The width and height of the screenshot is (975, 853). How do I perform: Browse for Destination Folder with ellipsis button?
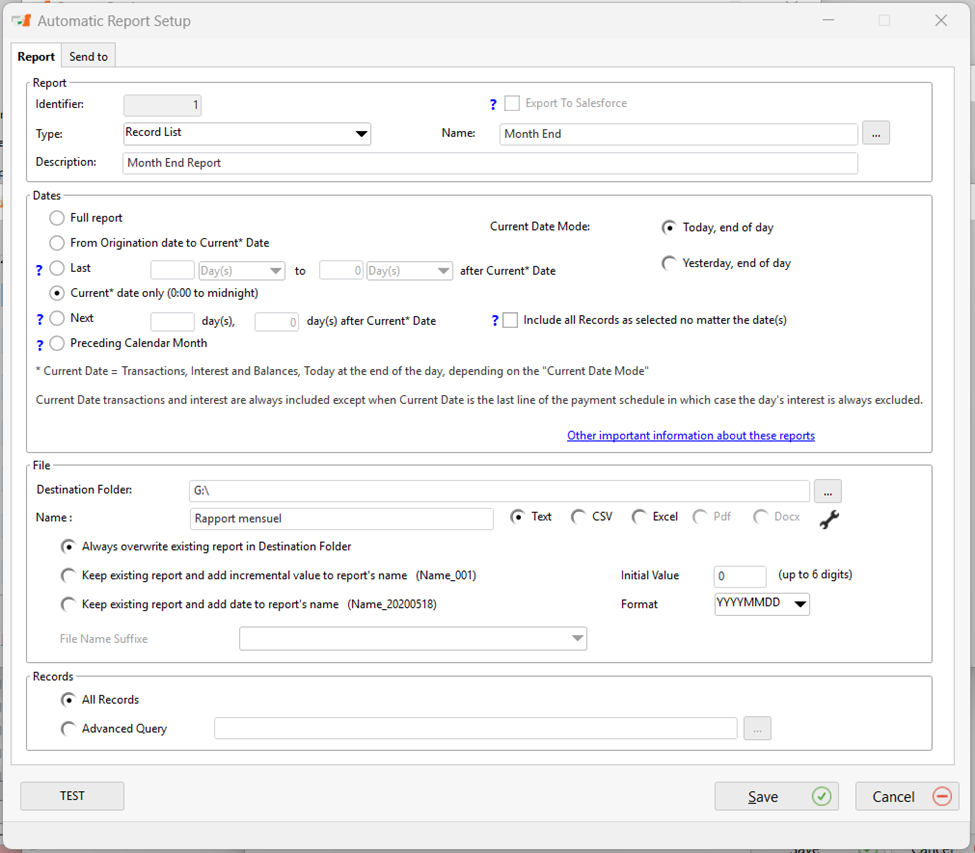[827, 491]
